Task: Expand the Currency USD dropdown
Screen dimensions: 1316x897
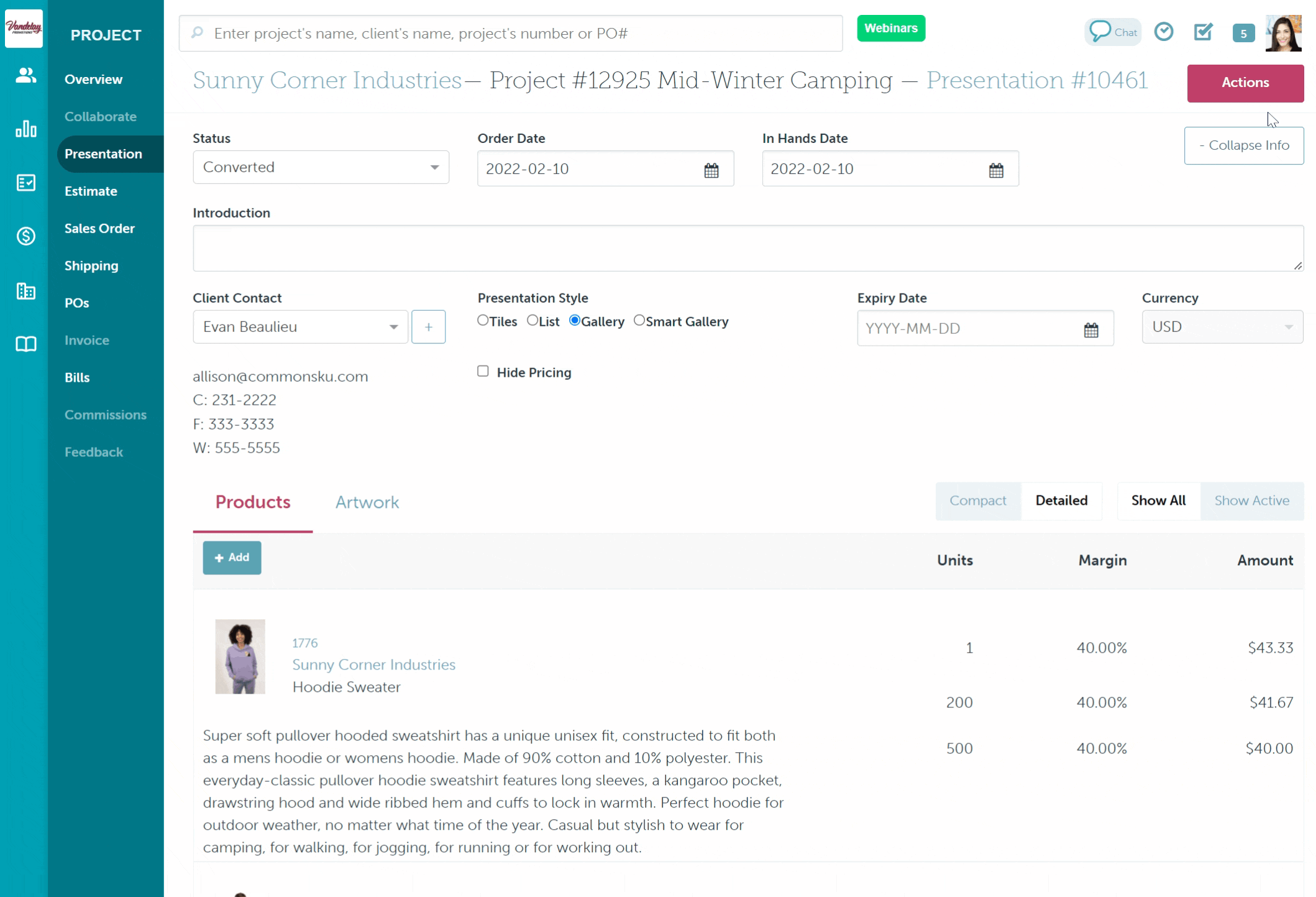Action: point(1222,327)
